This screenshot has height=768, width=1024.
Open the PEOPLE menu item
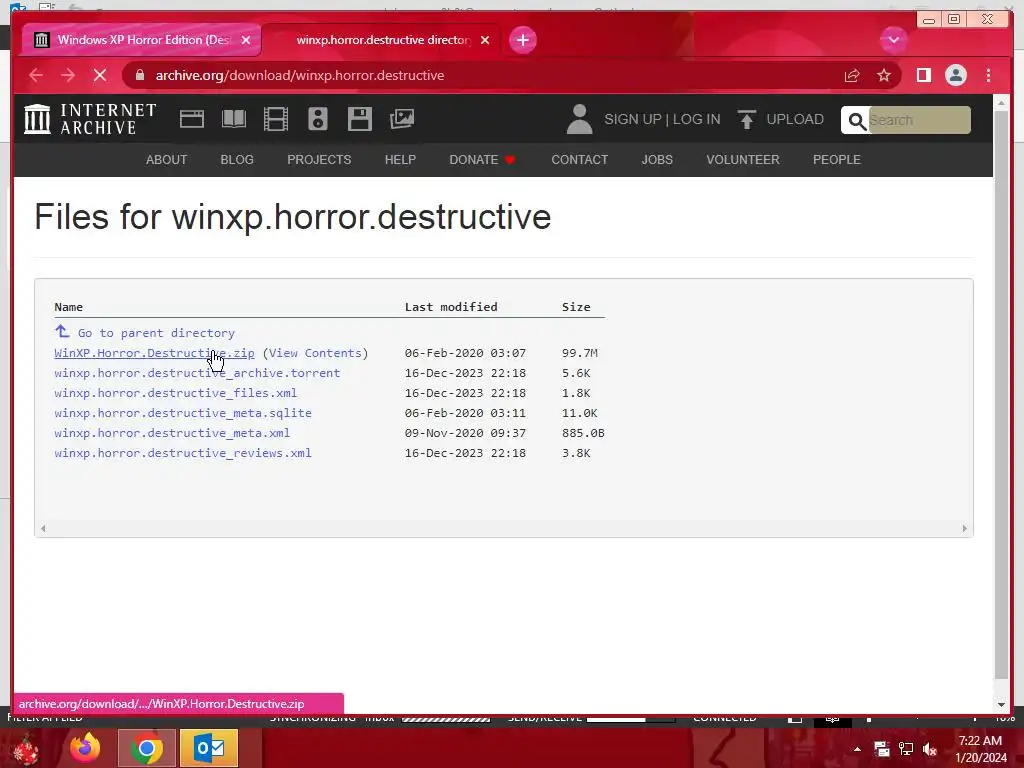(837, 159)
